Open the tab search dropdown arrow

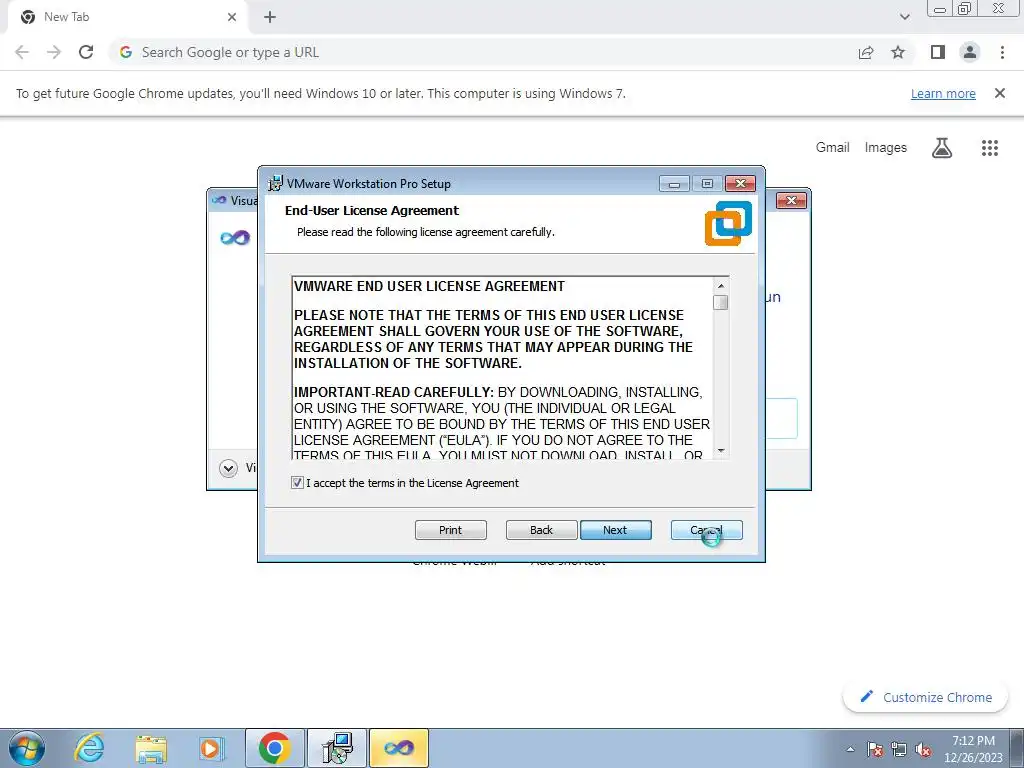(x=904, y=17)
